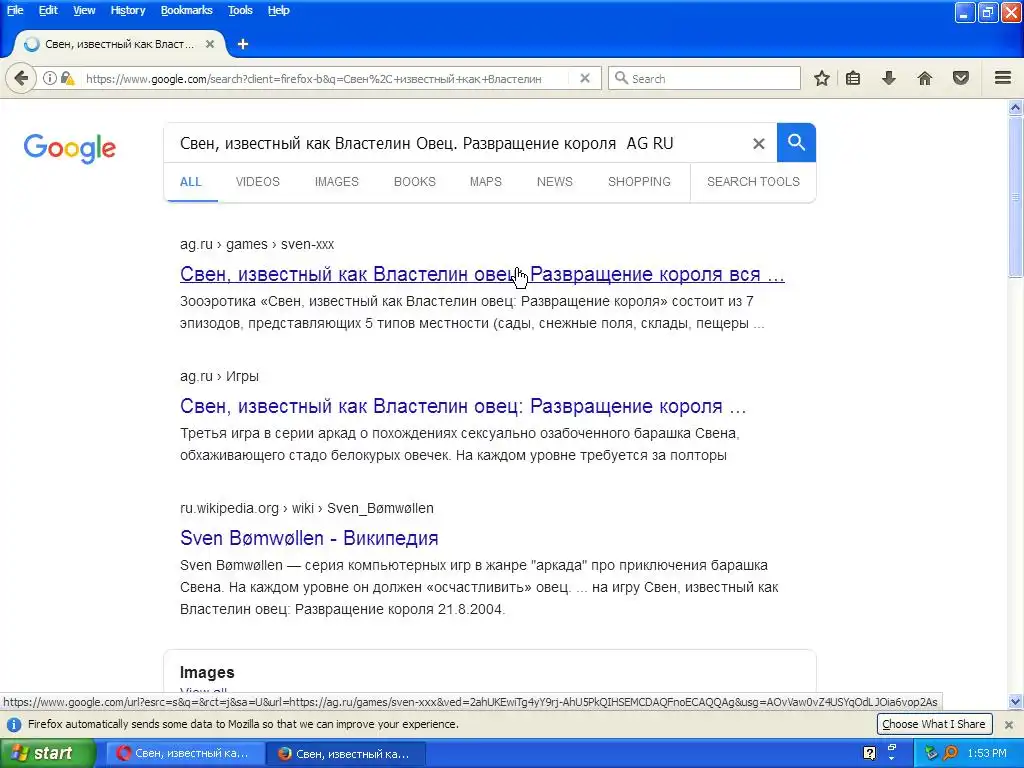Open second ag.ru result under Игры
Viewport: 1024px width, 768px height.
coord(463,406)
